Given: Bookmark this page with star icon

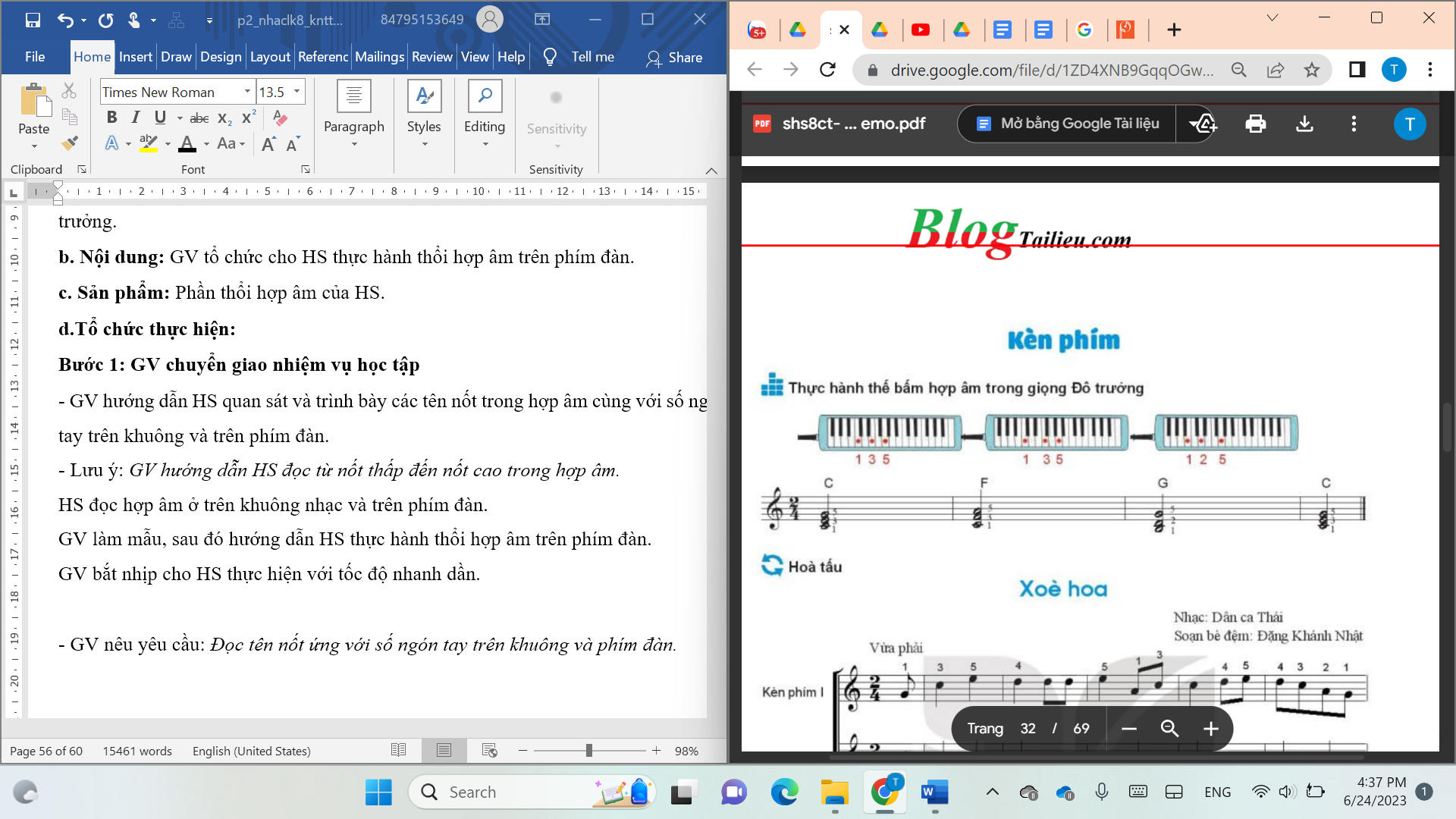Looking at the screenshot, I should [1311, 70].
